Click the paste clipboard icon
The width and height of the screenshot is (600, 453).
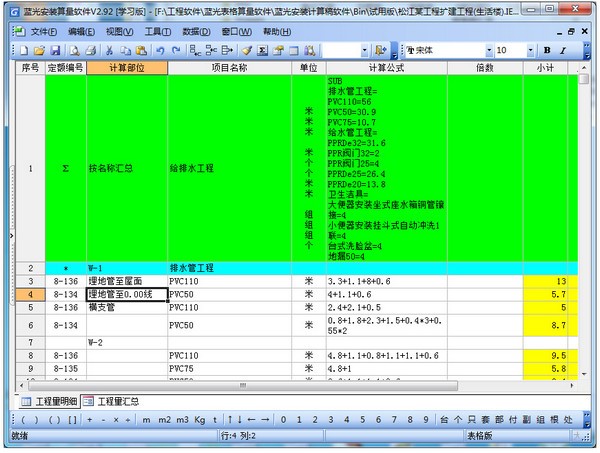click(141, 50)
